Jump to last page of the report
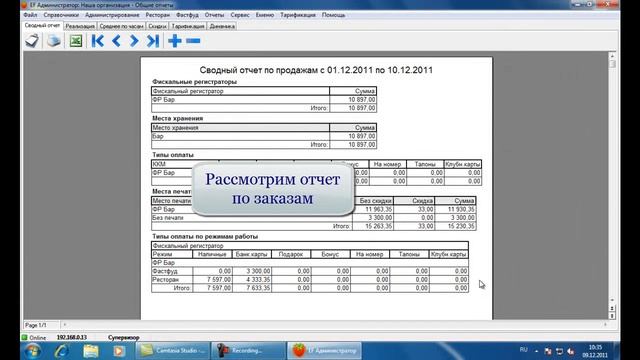 coord(153,41)
